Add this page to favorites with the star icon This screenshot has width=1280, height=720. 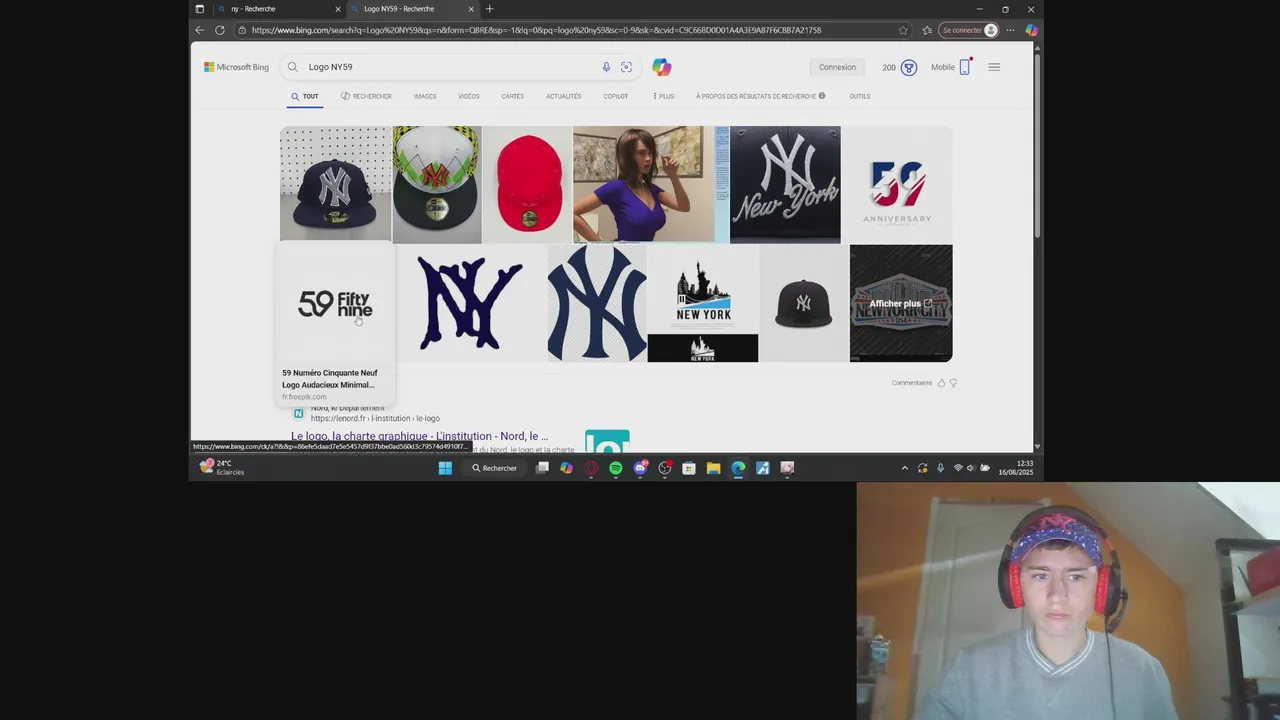pos(903,30)
